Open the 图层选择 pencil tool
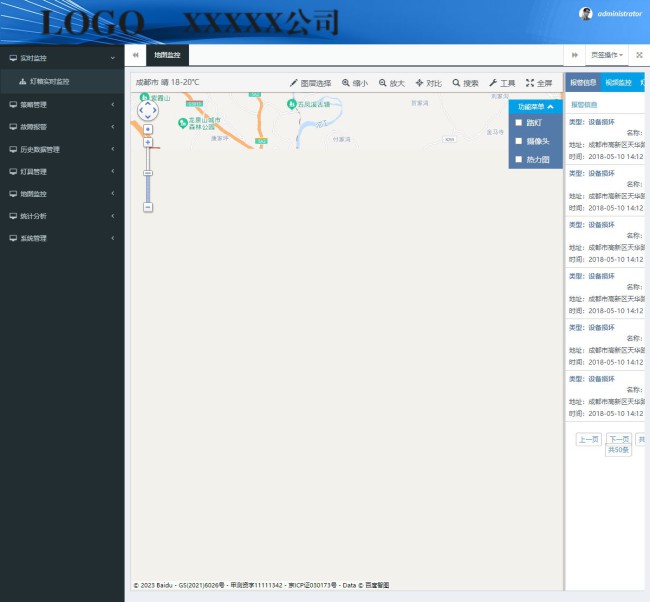This screenshot has height=602, width=650. click(310, 83)
